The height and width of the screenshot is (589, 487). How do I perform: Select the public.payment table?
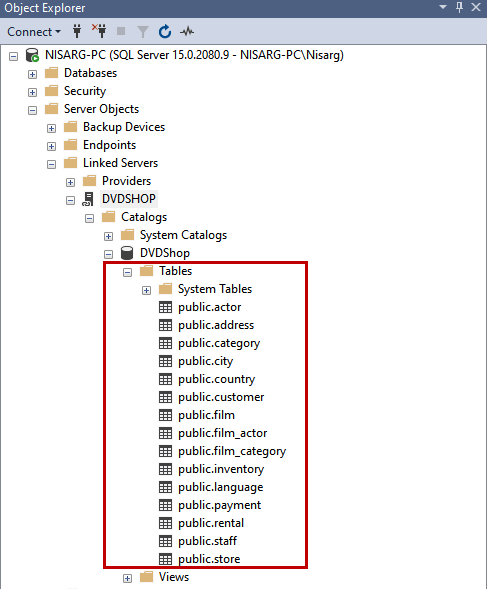219,505
